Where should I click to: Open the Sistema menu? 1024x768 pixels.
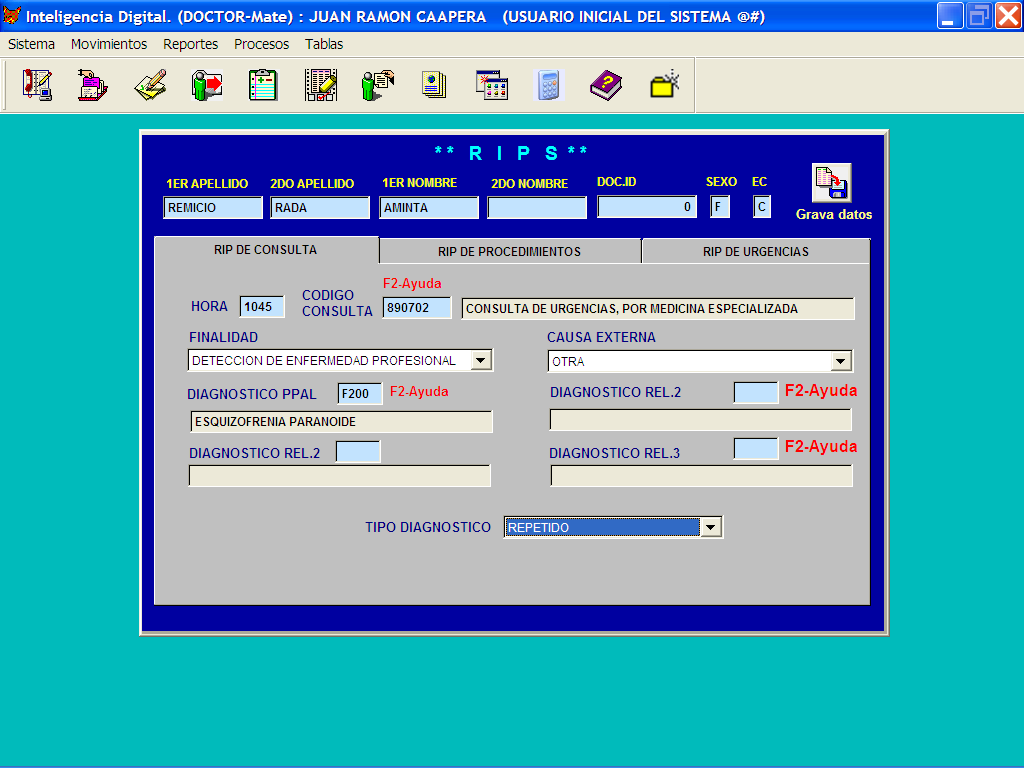(31, 44)
